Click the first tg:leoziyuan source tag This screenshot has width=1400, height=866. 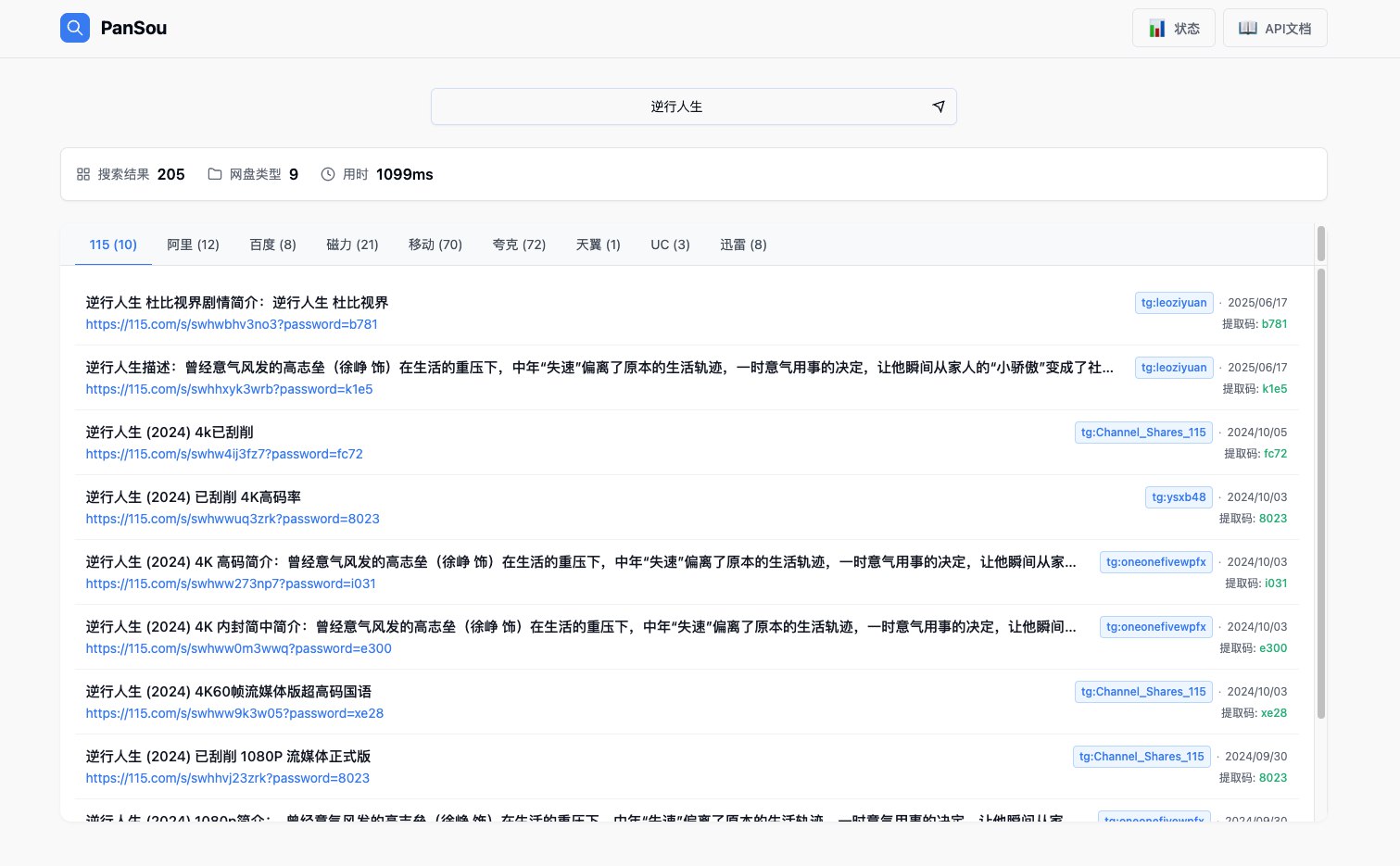(x=1174, y=303)
